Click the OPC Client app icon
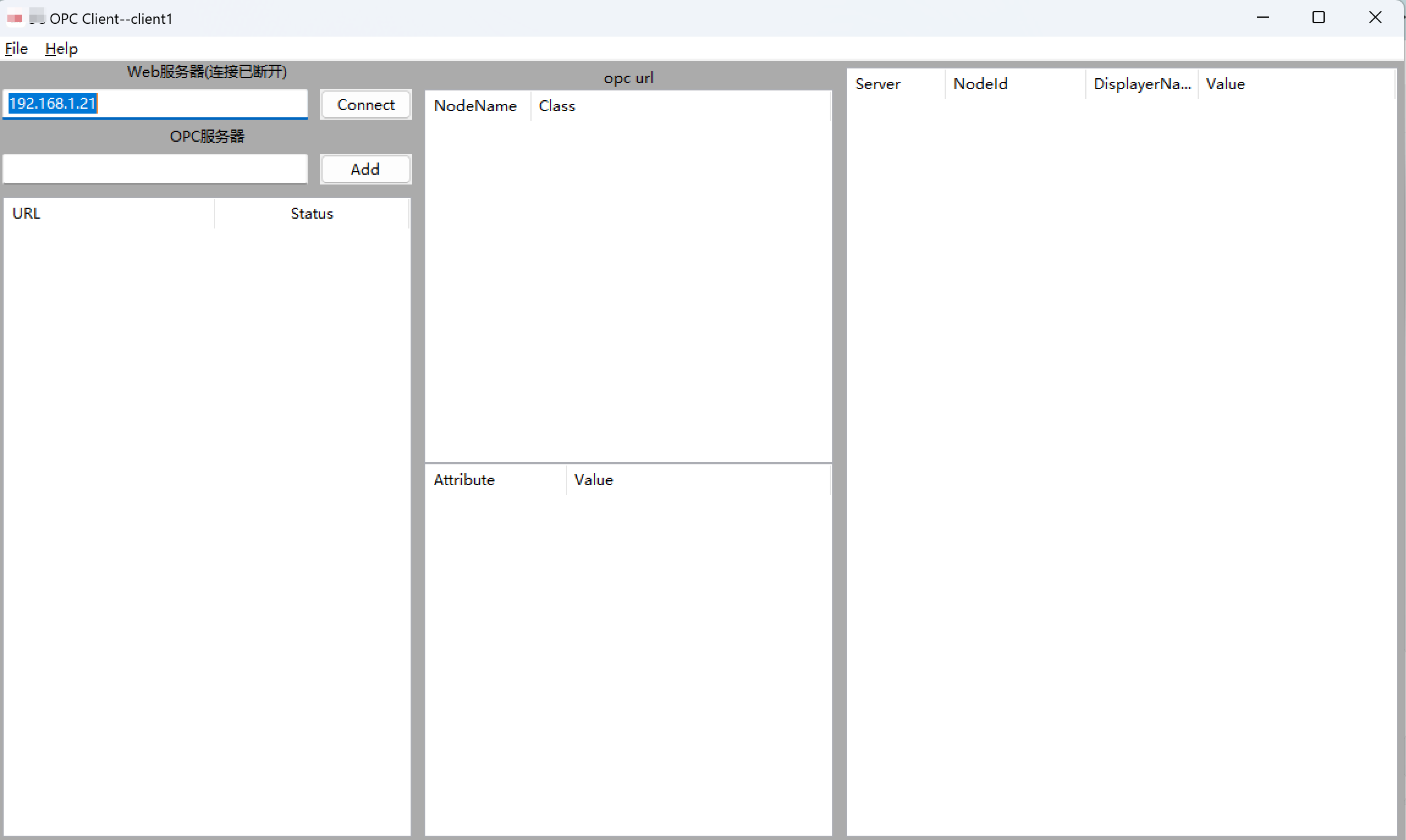 tap(15, 18)
